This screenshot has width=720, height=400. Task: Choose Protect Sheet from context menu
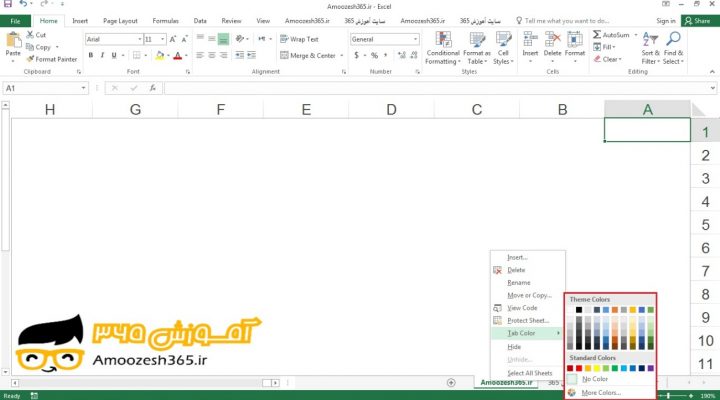point(528,321)
